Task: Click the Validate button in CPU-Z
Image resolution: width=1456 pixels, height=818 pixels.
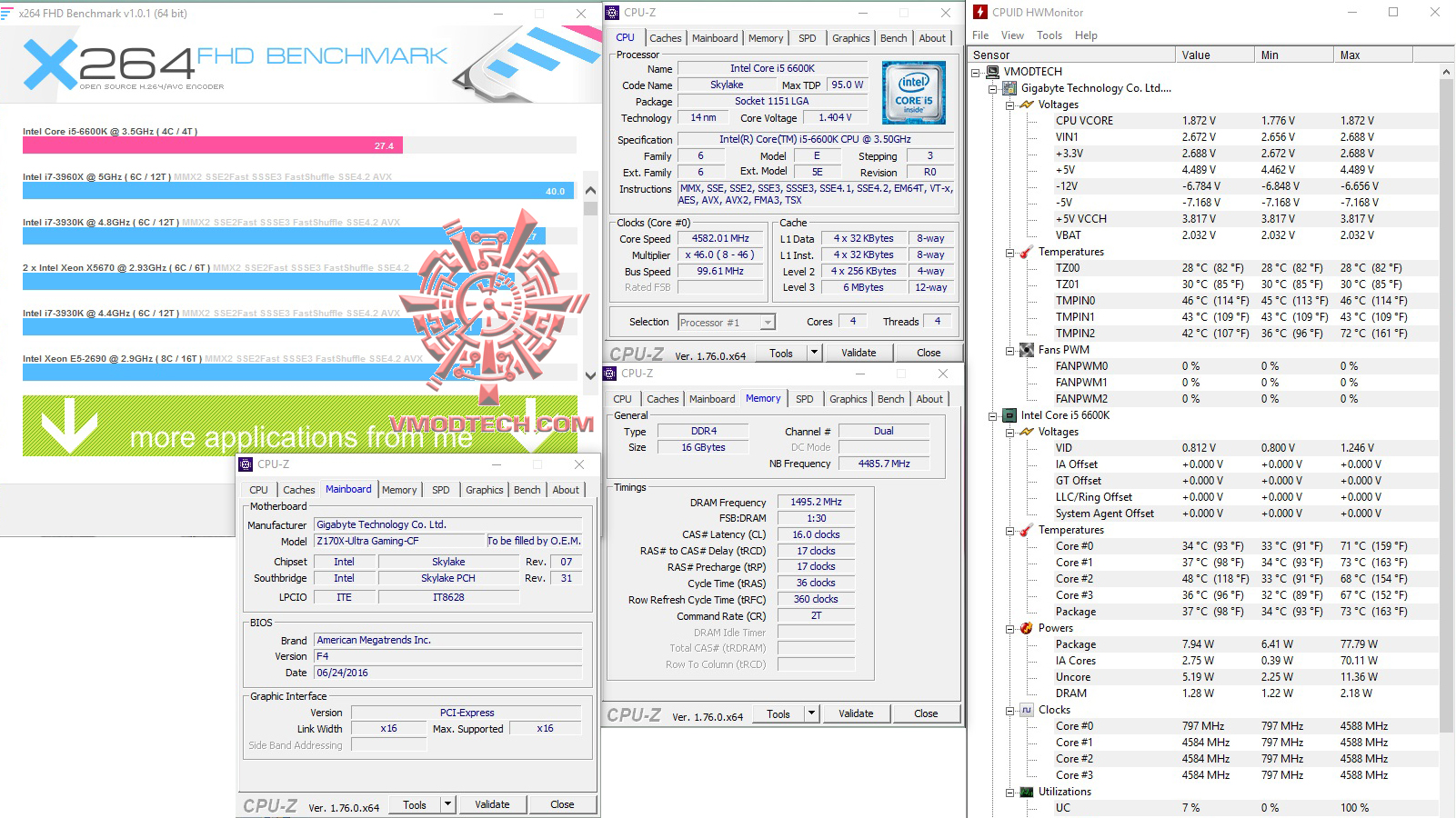Action: 859,352
